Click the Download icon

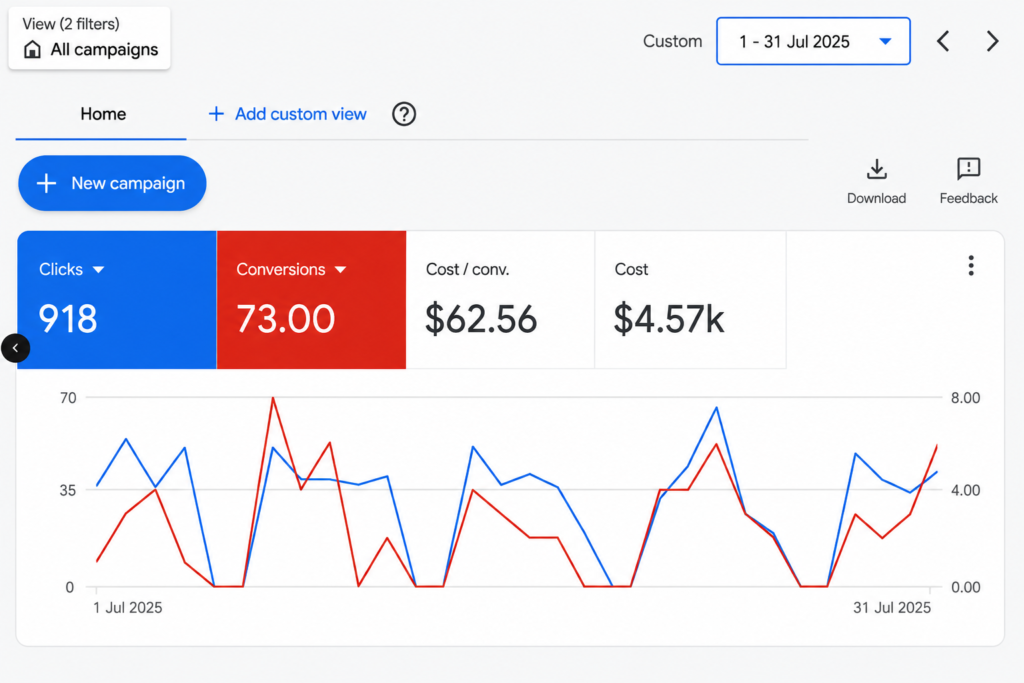coord(876,169)
